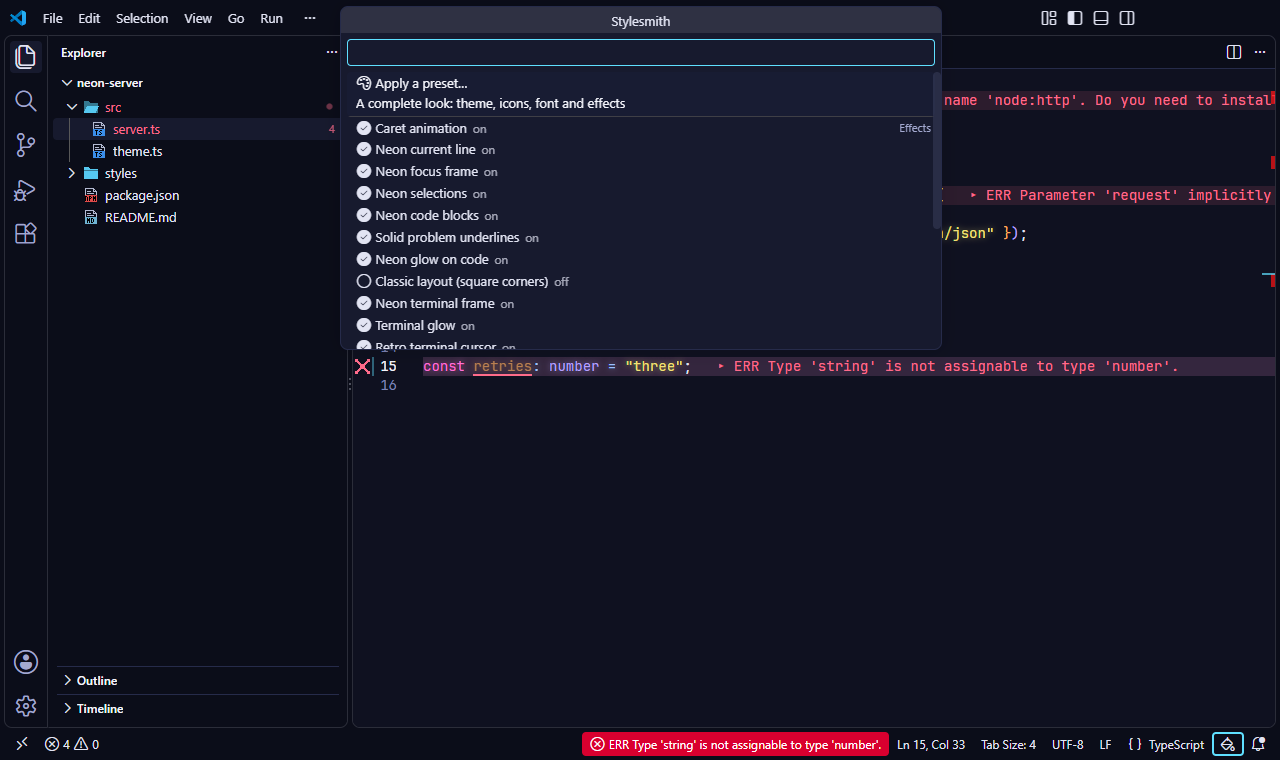Toggle the Neon focus frame effect

point(640,172)
